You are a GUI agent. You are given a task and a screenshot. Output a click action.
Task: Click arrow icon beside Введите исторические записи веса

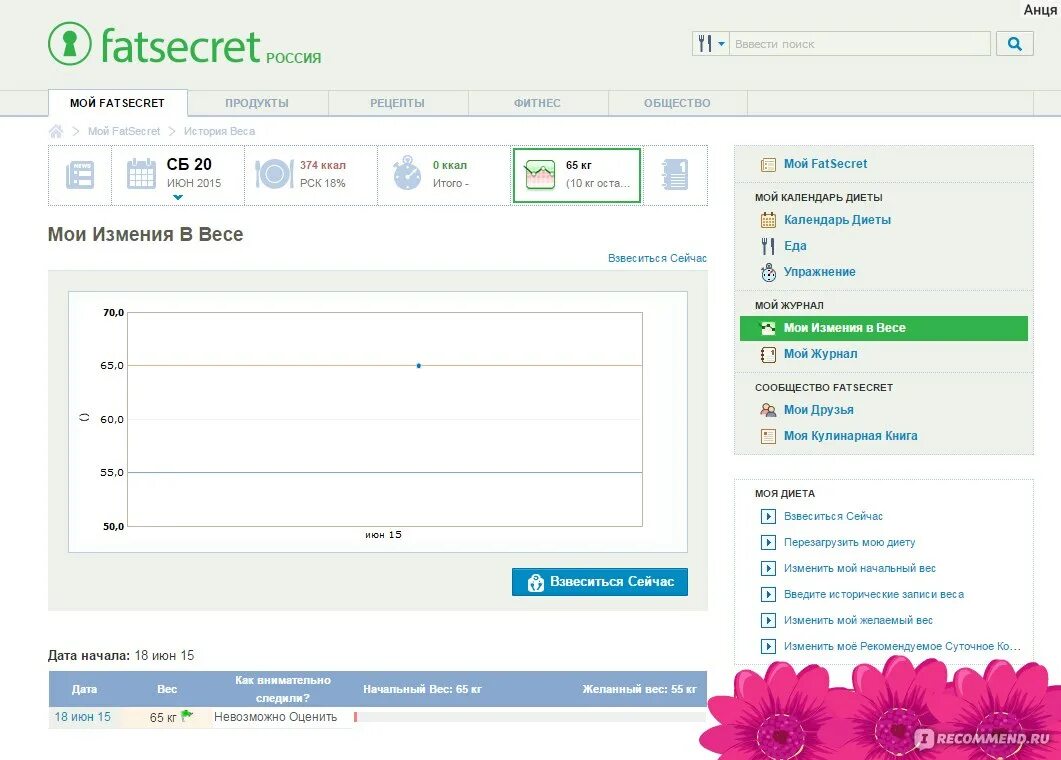point(768,594)
